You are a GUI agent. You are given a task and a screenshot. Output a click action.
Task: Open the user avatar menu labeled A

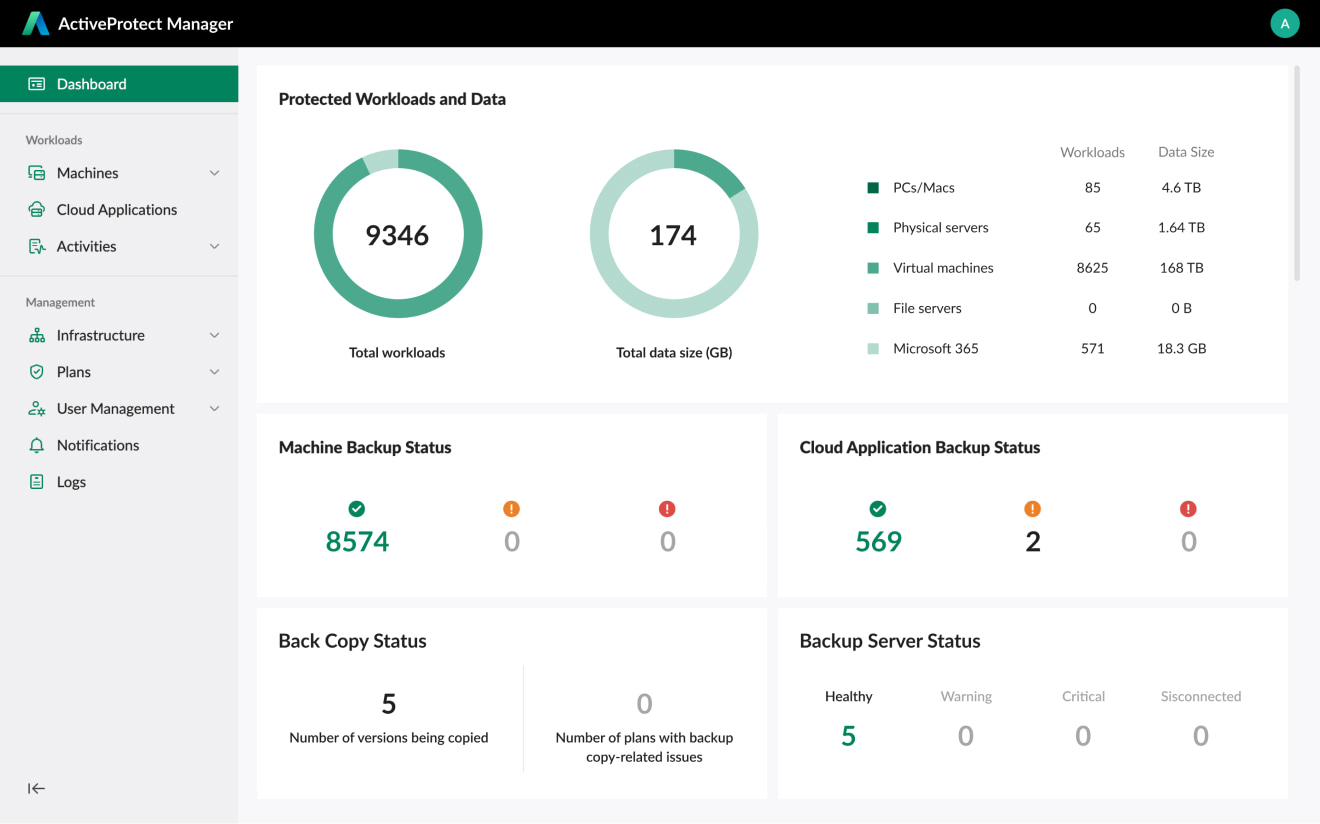point(1285,22)
